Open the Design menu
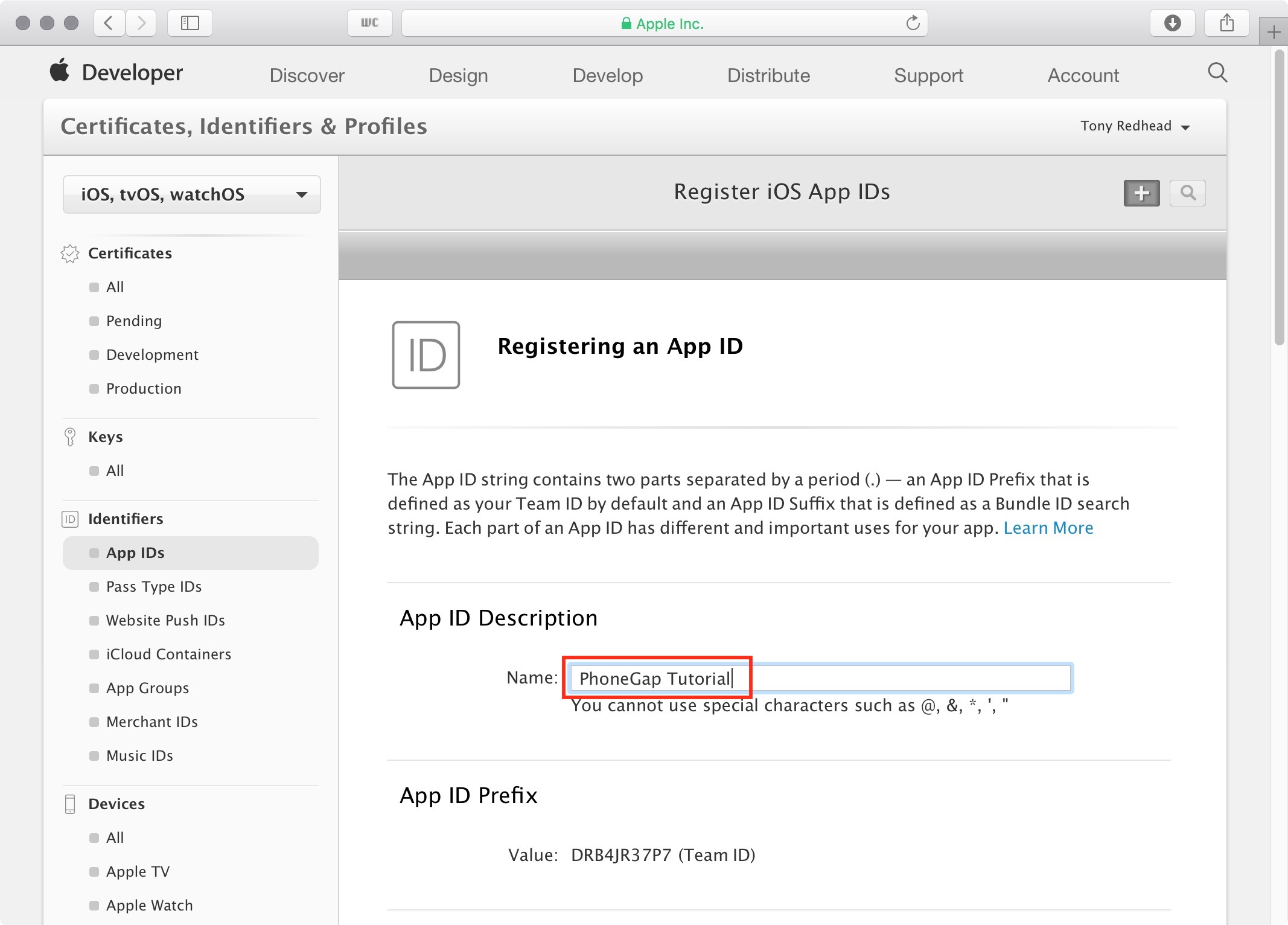This screenshot has height=925, width=1288. [x=459, y=75]
